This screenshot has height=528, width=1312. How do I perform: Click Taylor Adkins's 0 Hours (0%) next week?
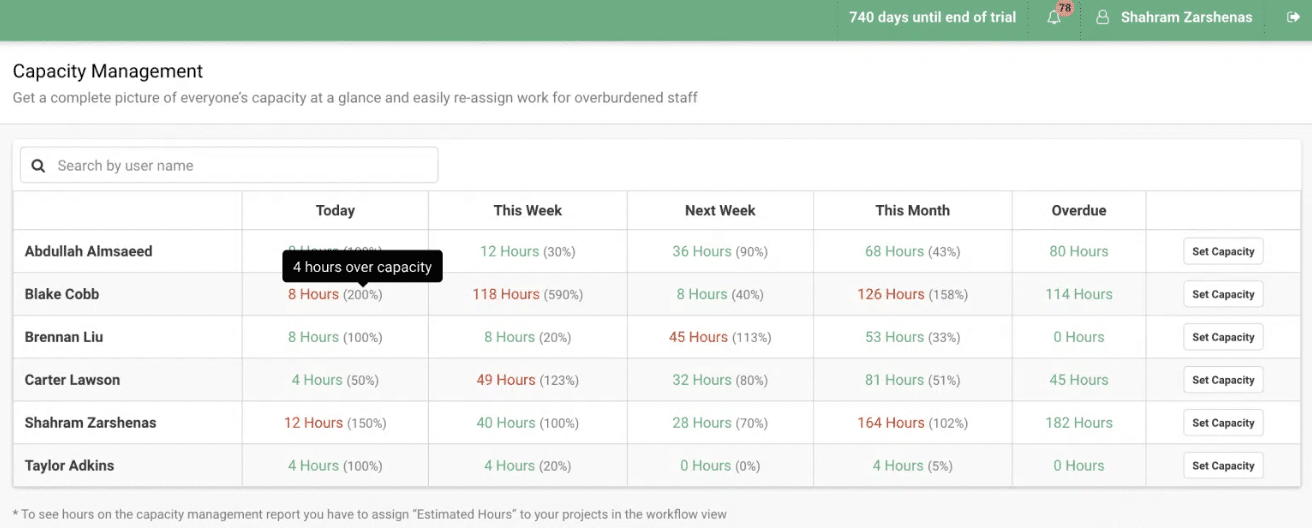(720, 466)
